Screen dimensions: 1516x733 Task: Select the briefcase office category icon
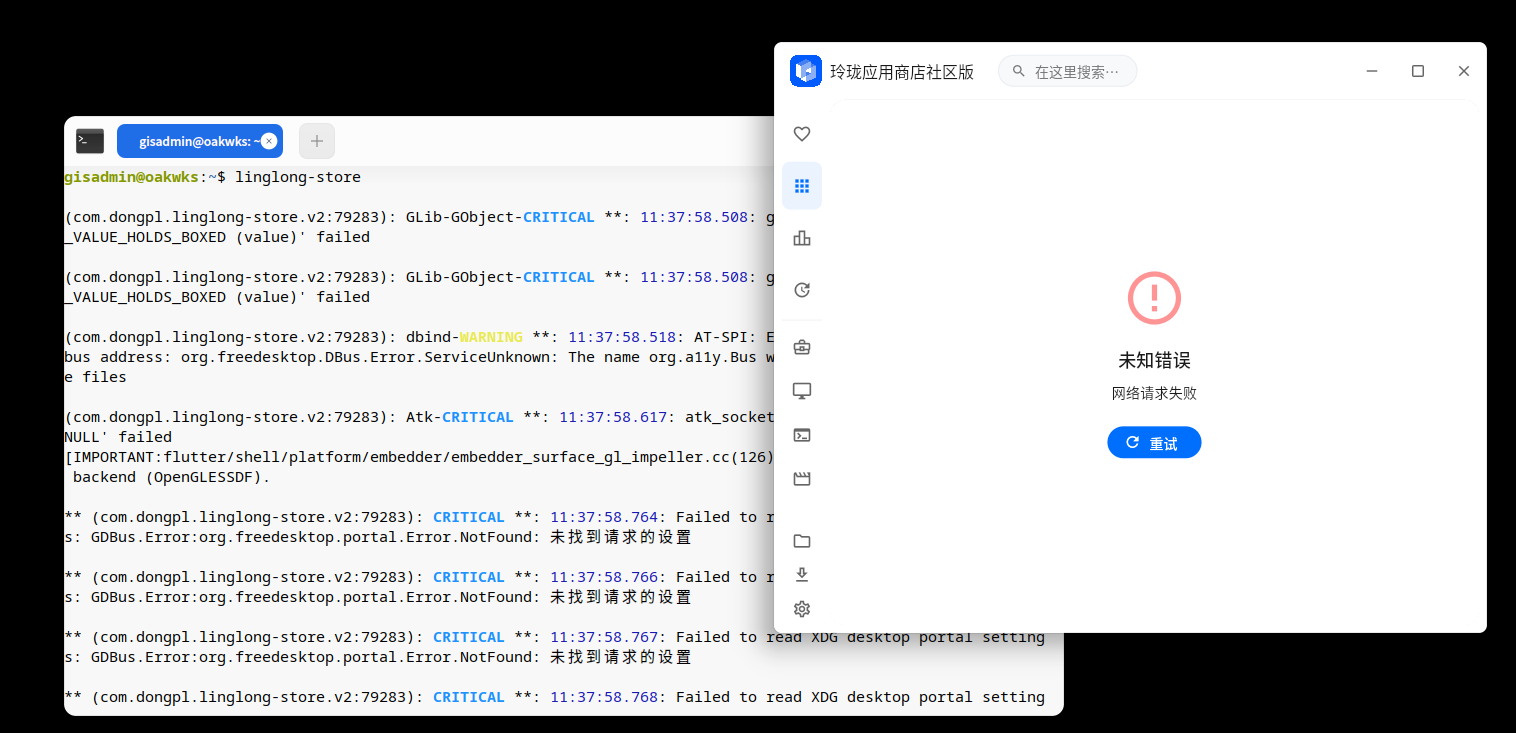tap(801, 347)
